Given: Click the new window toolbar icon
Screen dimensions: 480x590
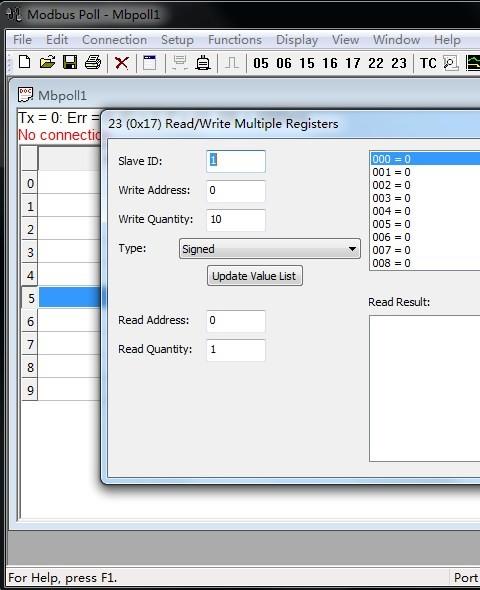Looking at the screenshot, I should [x=150, y=63].
